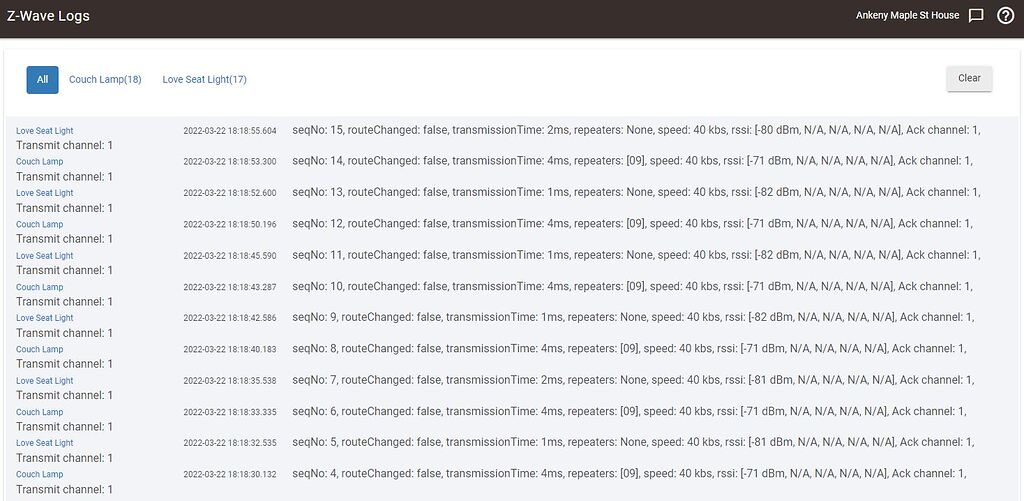Click the Z-Wave Logs page title
This screenshot has width=1024, height=501.
tap(48, 16)
